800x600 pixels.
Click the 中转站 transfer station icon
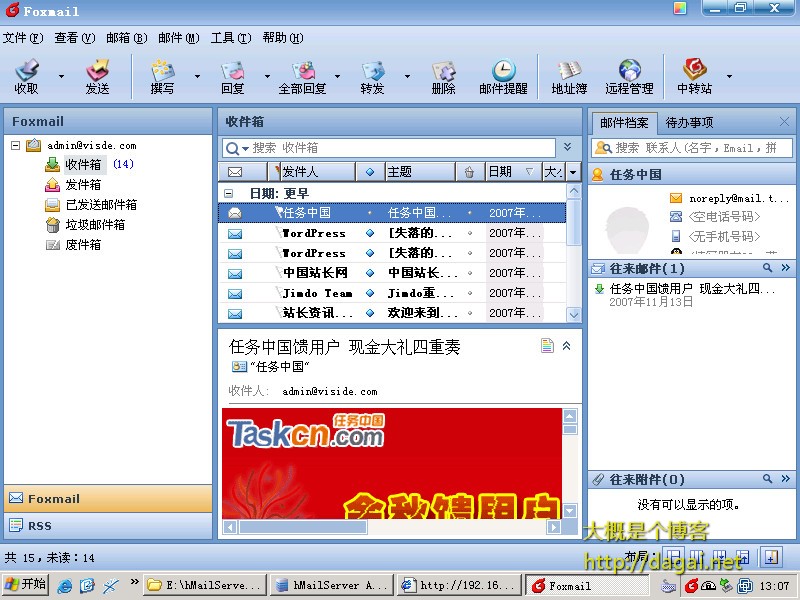tap(694, 69)
